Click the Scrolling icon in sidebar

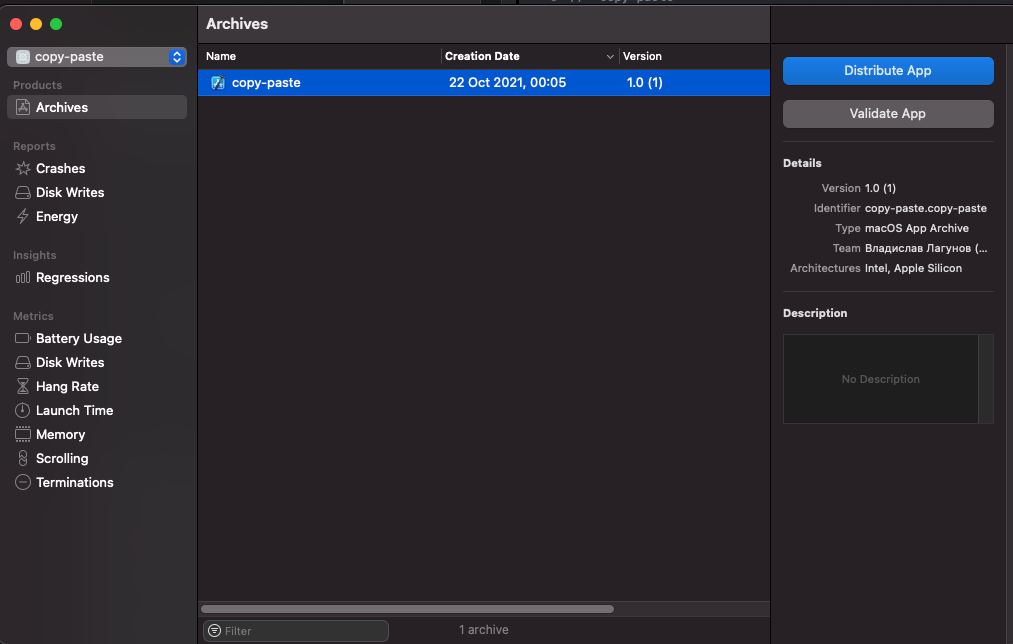[x=23, y=458]
